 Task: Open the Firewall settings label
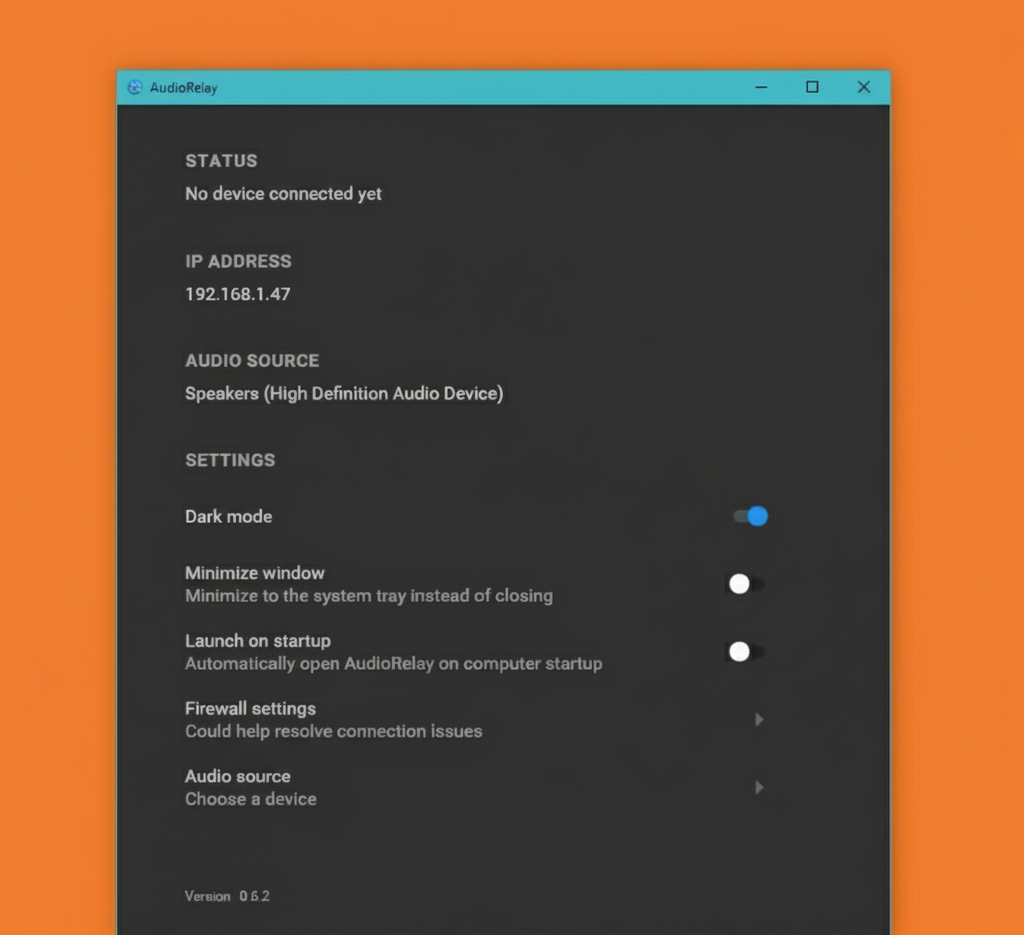250,708
